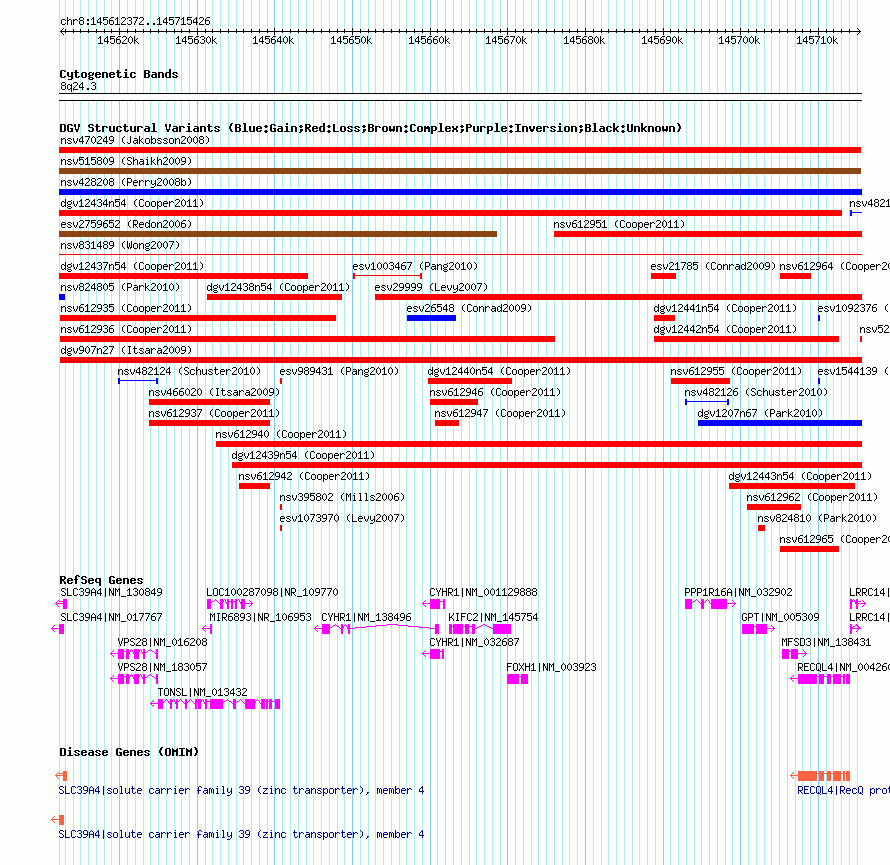Open the nsv466020 (Itsara2009) variant label
The image size is (890, 865).
click(214, 392)
